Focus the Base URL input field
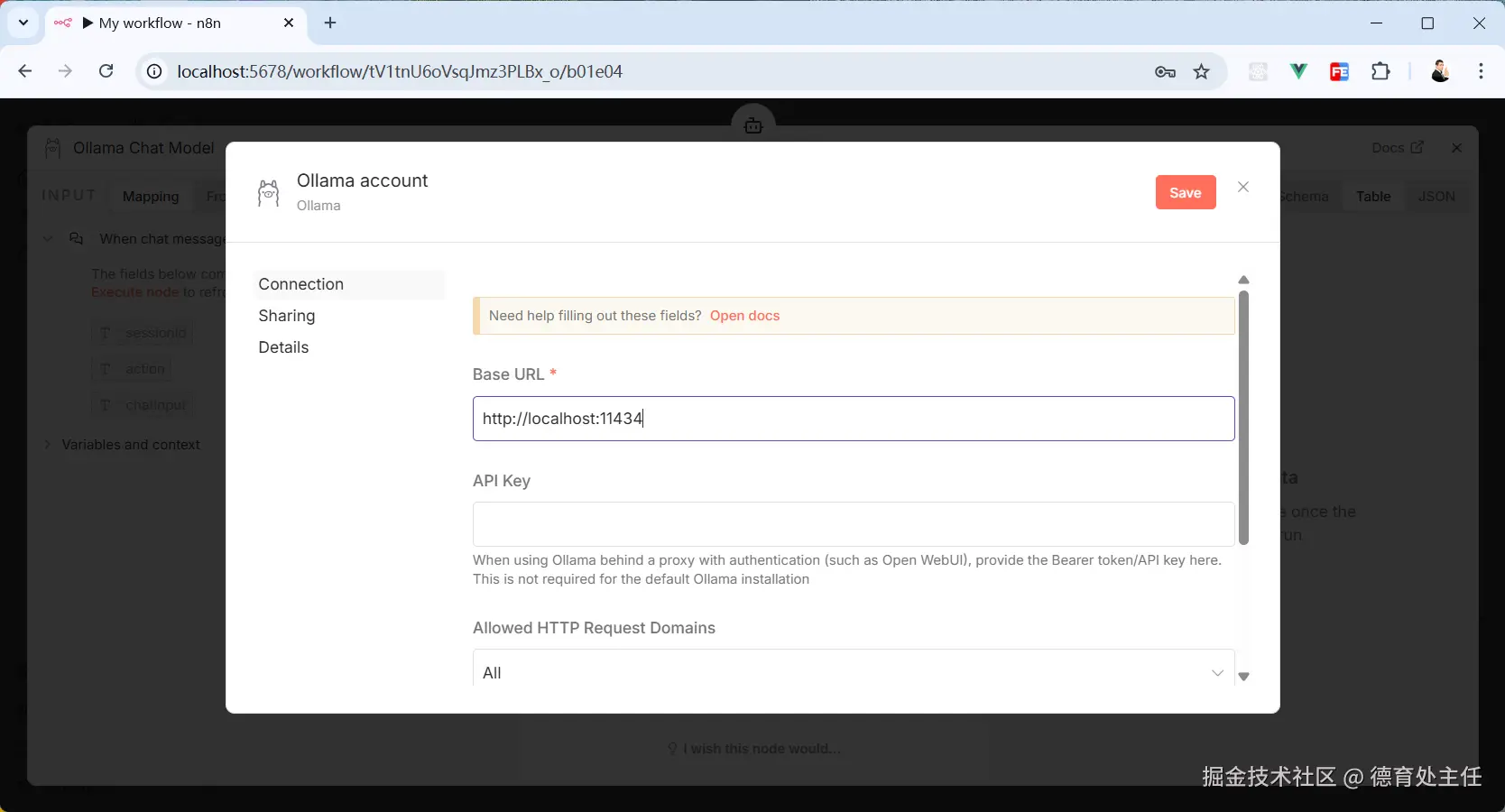This screenshot has height=812, width=1505. [x=854, y=419]
